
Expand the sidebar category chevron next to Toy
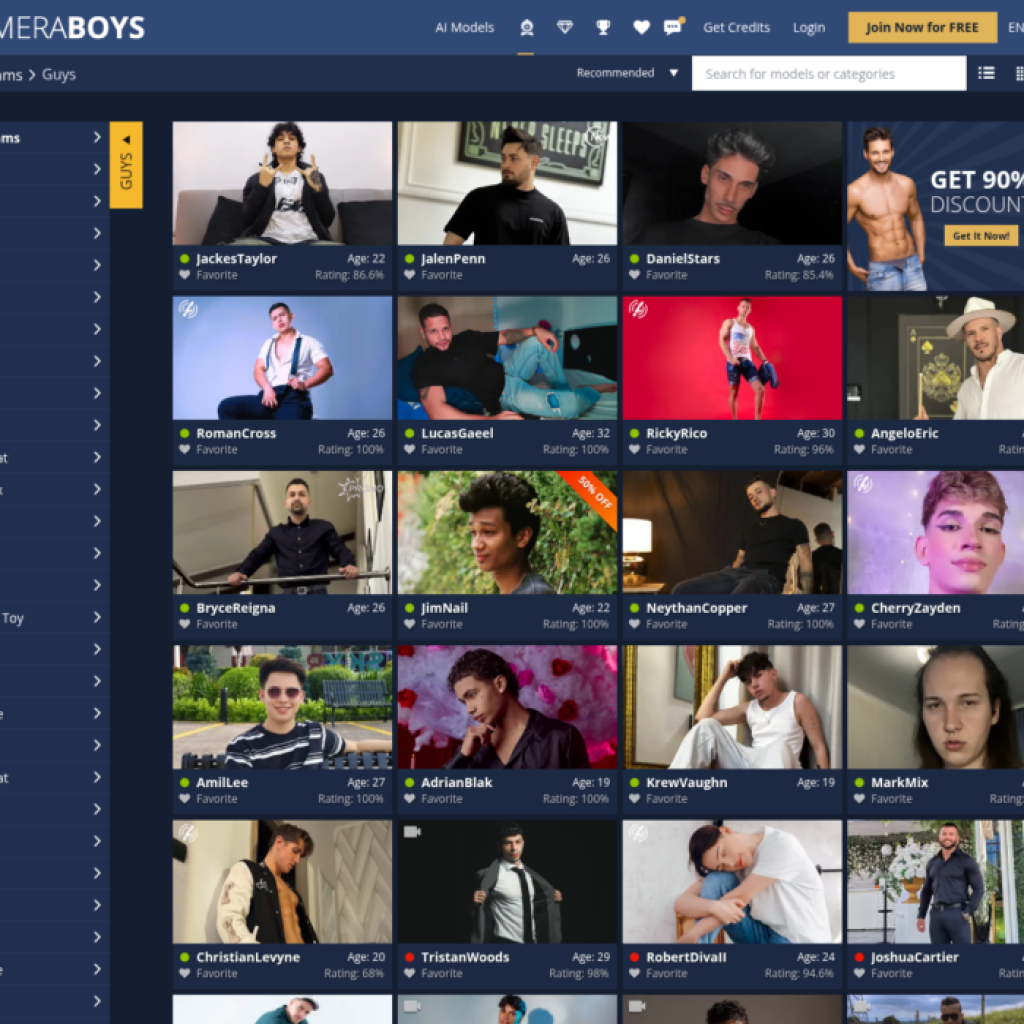pyautogui.click(x=97, y=617)
